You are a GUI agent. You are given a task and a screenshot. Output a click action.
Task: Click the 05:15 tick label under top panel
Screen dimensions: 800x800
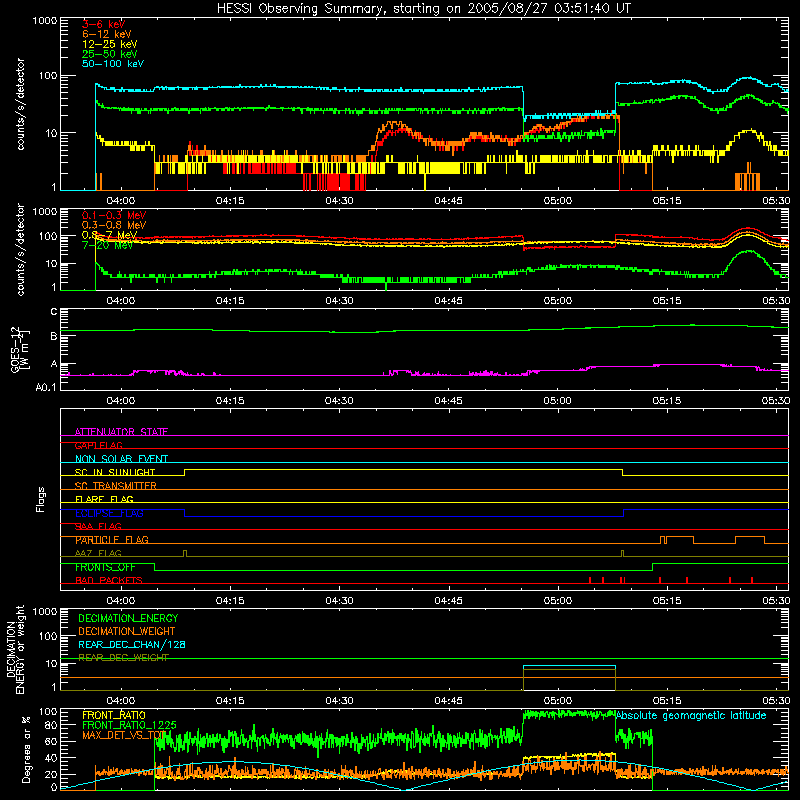click(667, 201)
